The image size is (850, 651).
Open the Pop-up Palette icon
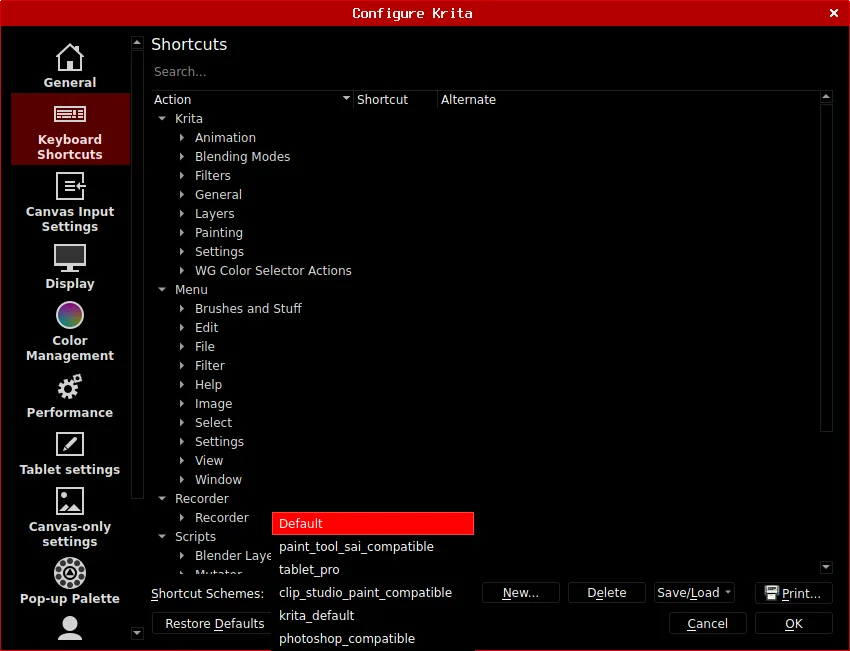pyautogui.click(x=69, y=573)
